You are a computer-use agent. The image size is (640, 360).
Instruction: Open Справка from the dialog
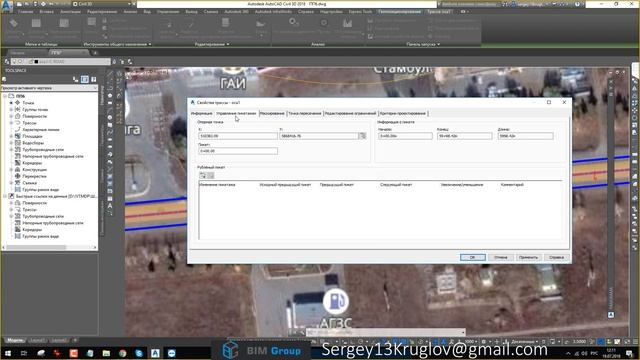[556, 257]
